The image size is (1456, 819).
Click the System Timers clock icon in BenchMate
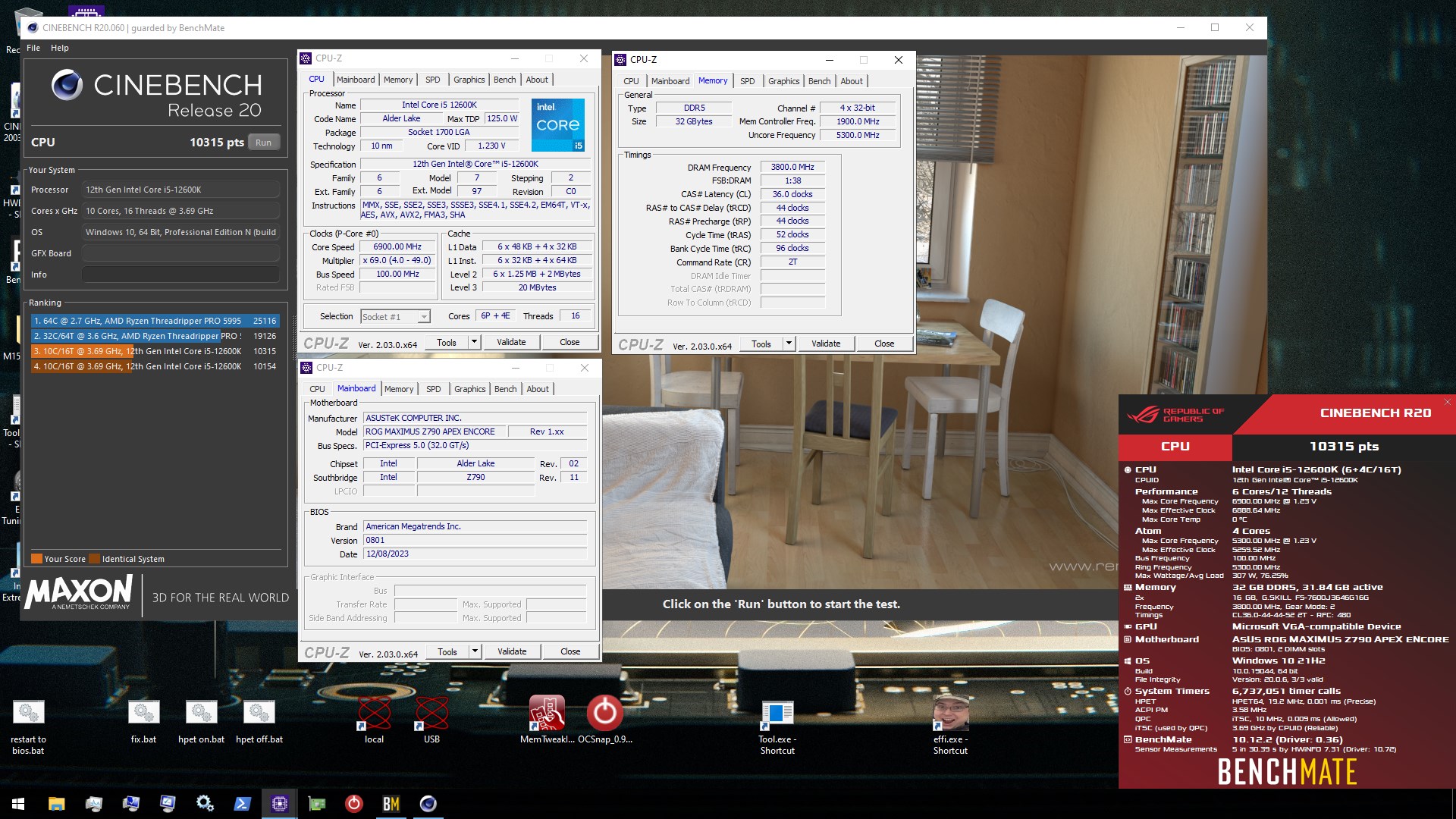(1128, 692)
